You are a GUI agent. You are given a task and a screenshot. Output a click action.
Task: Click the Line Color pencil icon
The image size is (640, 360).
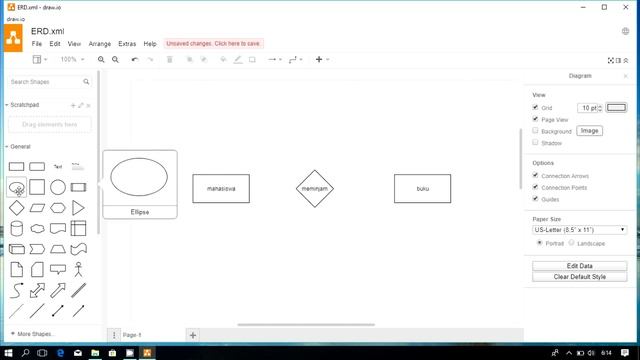pos(238,60)
